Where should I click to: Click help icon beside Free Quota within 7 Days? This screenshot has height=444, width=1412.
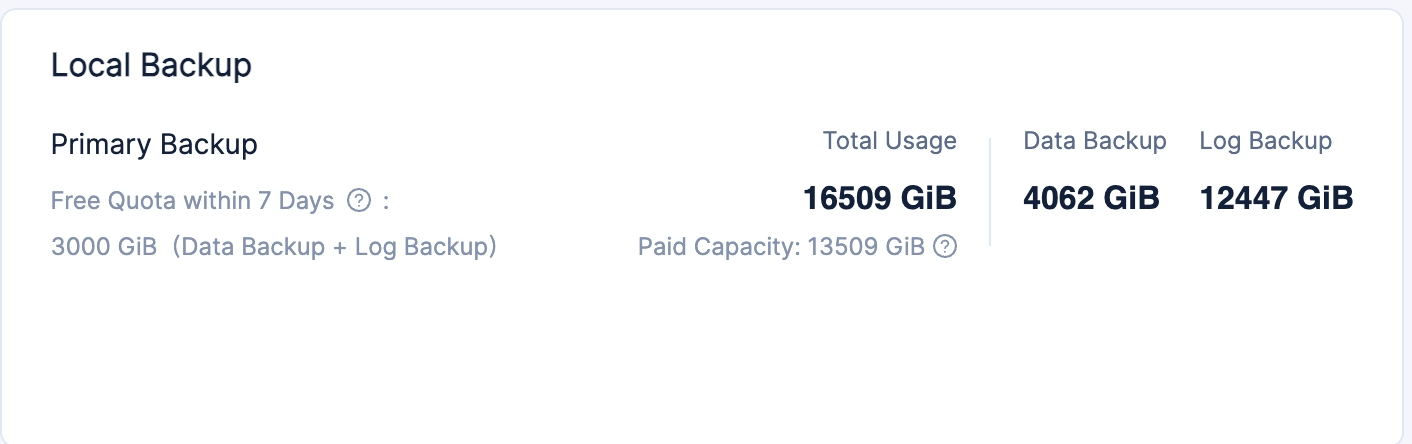(359, 201)
